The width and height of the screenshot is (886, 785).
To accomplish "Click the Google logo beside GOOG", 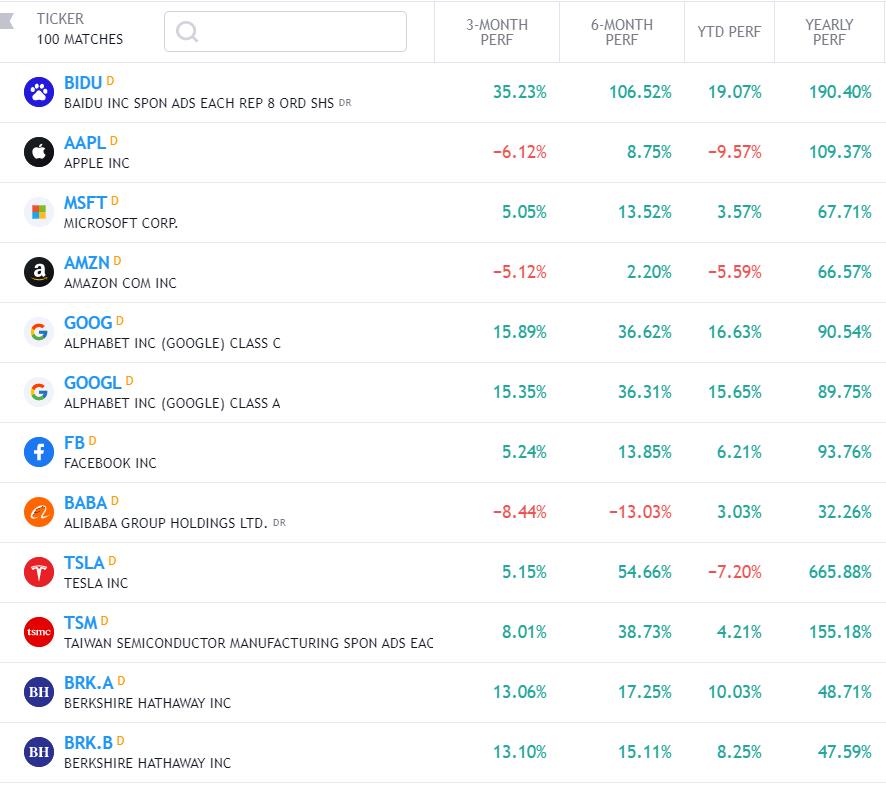I will pos(39,332).
